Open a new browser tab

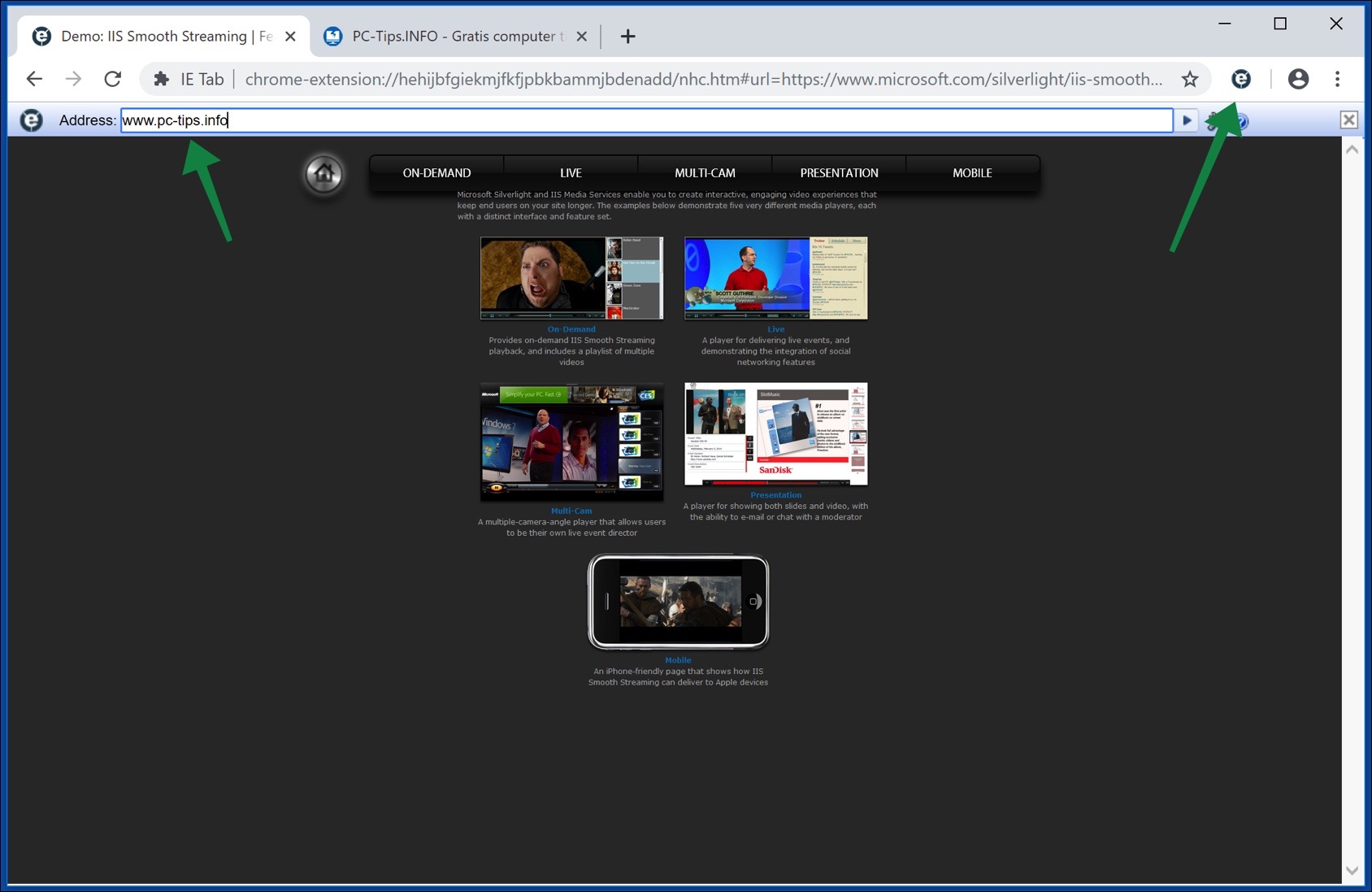click(627, 36)
